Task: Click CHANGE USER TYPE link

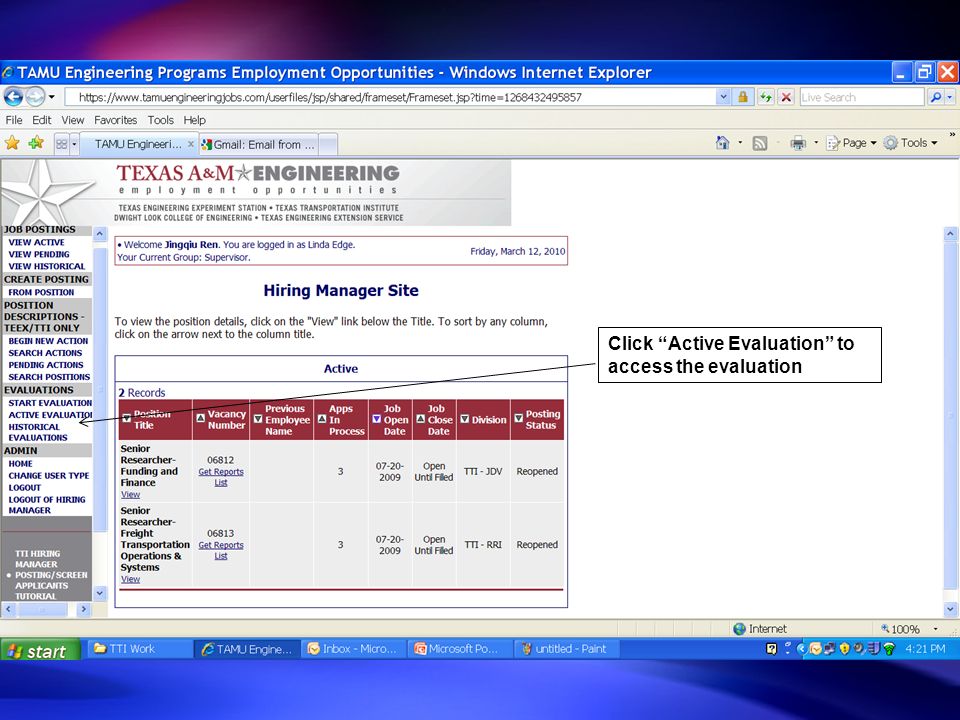Action: (x=48, y=476)
